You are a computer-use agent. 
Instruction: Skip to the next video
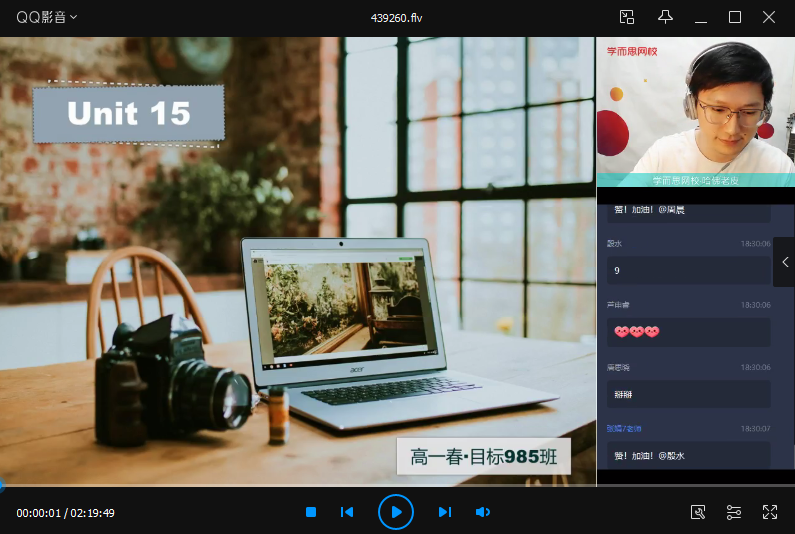tap(445, 512)
